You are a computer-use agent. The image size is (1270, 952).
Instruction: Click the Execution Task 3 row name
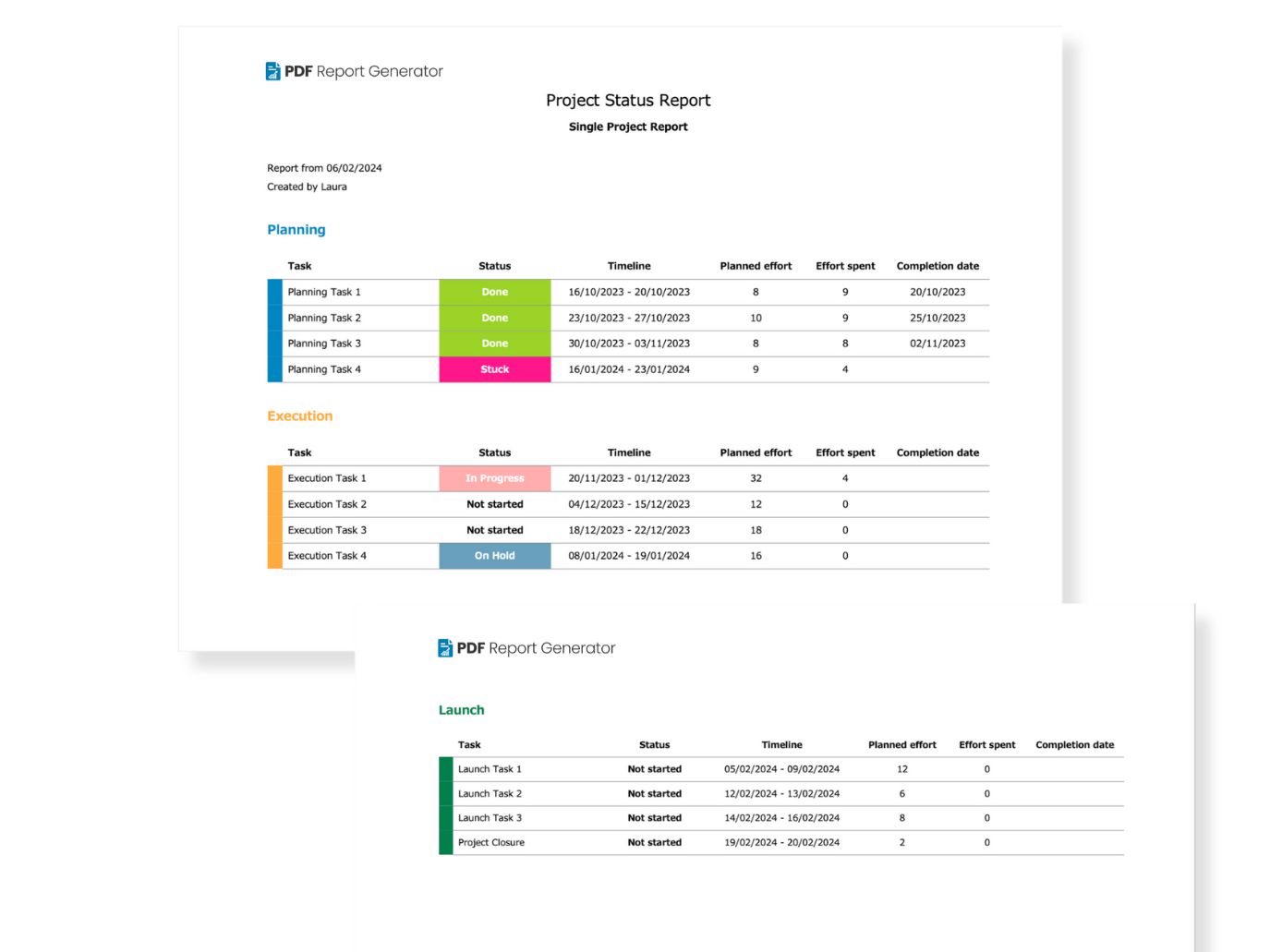327,530
